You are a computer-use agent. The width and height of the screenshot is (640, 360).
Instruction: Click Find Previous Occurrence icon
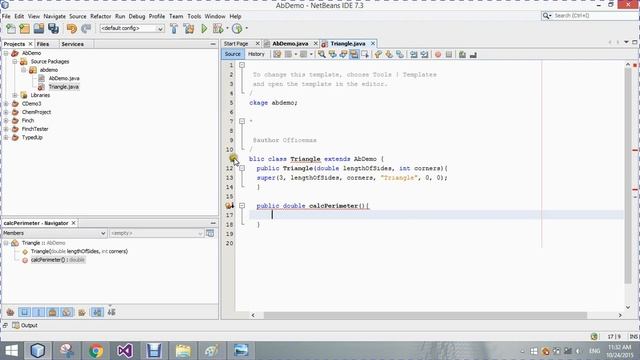pyautogui.click(x=333, y=54)
